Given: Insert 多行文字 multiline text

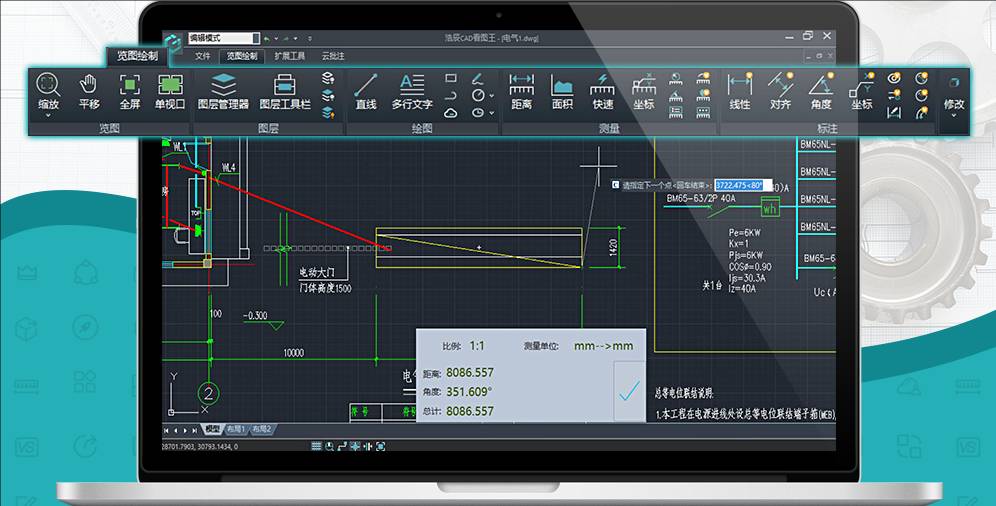Looking at the screenshot, I should click(412, 91).
